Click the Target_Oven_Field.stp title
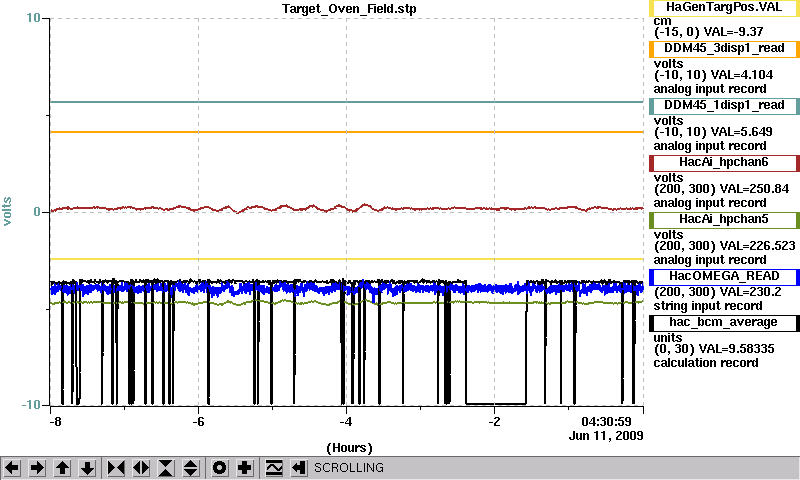This screenshot has width=800, height=480. (x=349, y=9)
